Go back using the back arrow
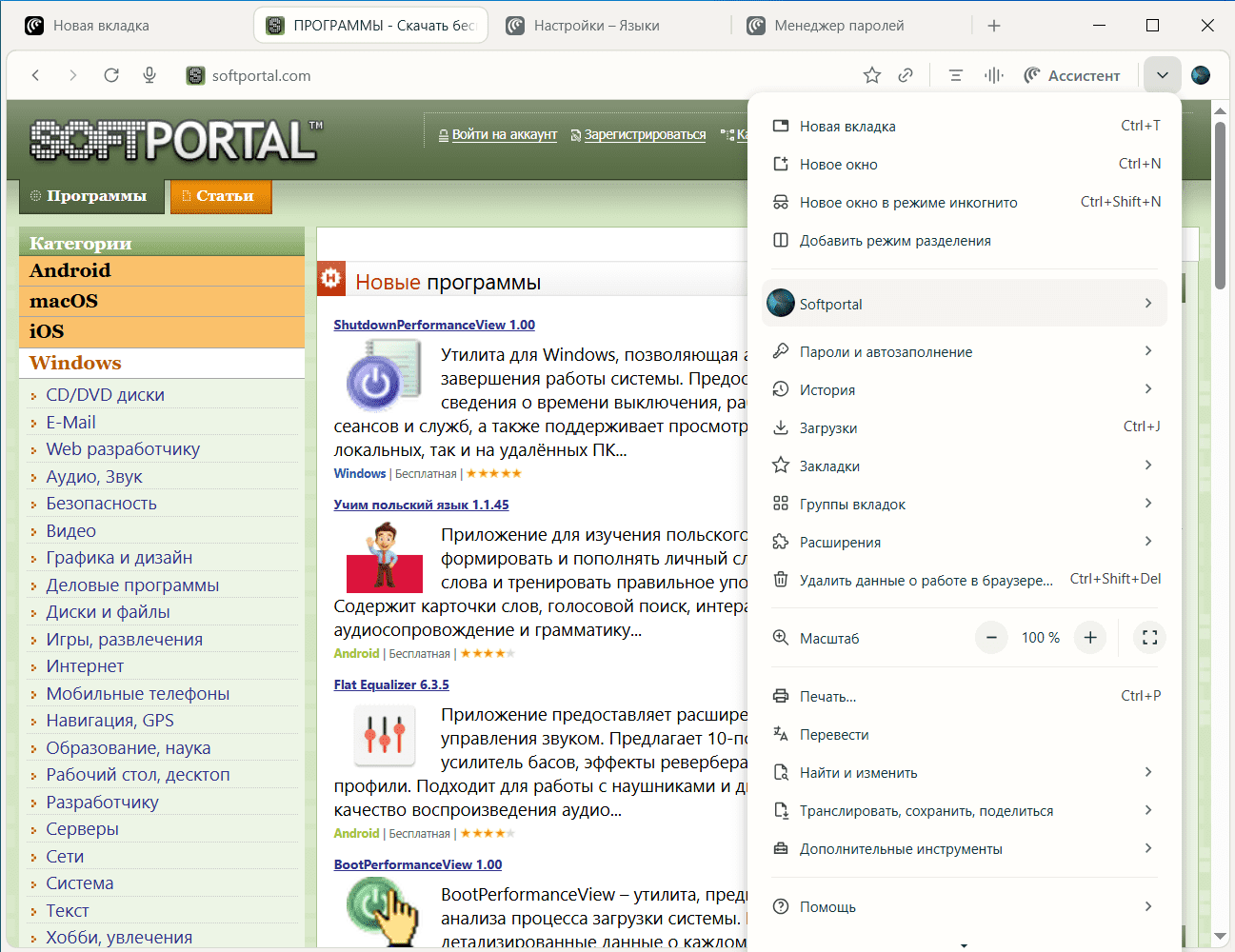Image resolution: width=1235 pixels, height=952 pixels. coord(36,75)
